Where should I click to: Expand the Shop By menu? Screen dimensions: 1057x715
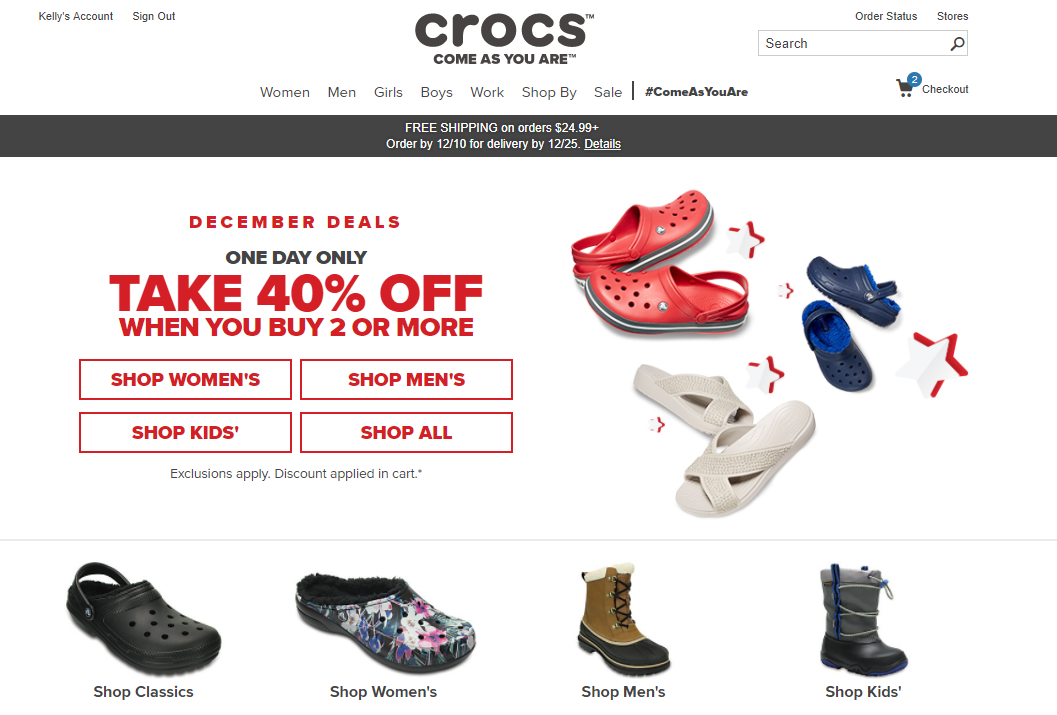click(x=549, y=92)
